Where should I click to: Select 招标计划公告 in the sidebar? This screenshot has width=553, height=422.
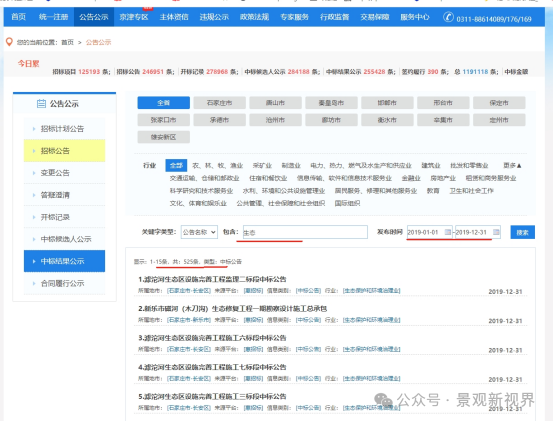pos(64,129)
